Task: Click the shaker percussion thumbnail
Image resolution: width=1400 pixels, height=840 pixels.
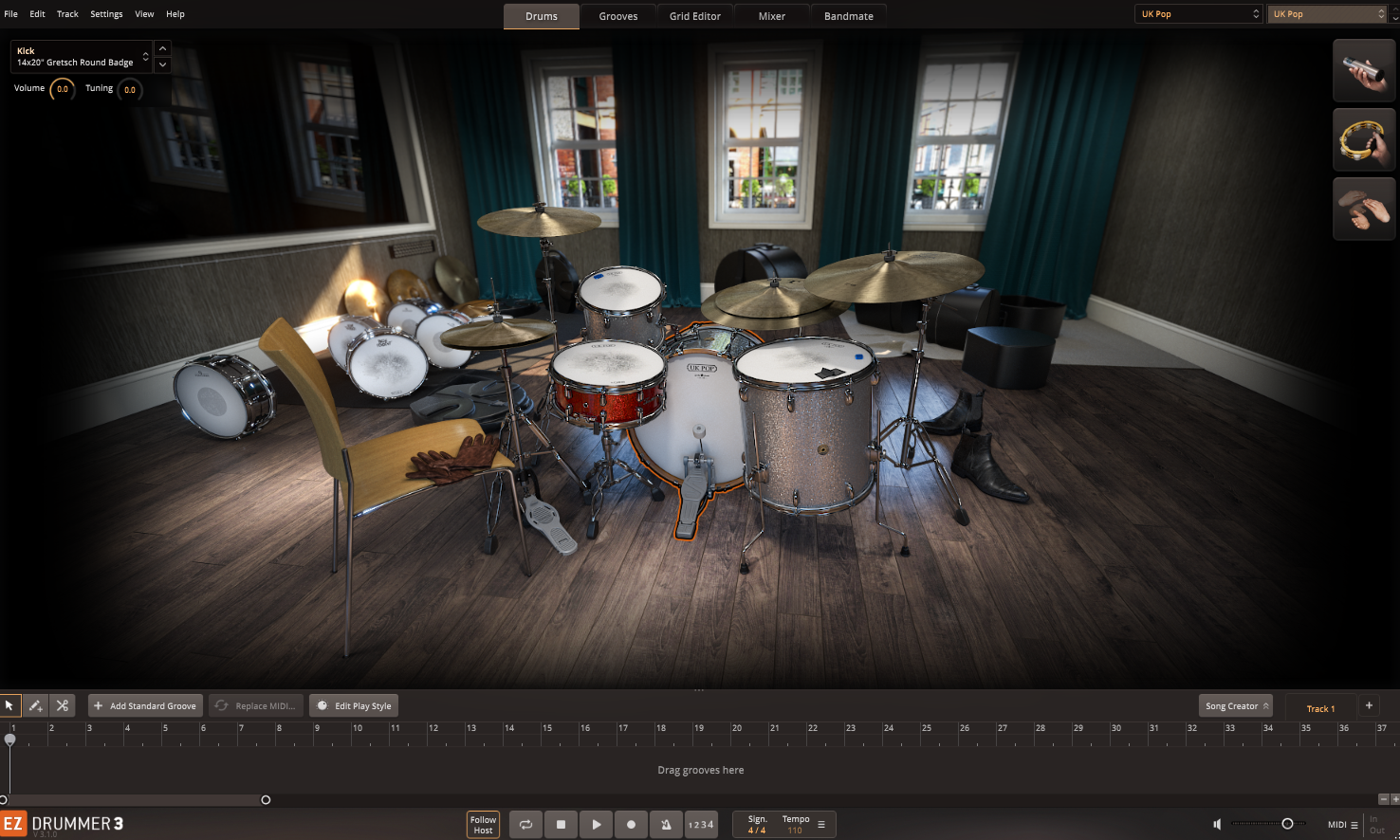Action: (1364, 70)
